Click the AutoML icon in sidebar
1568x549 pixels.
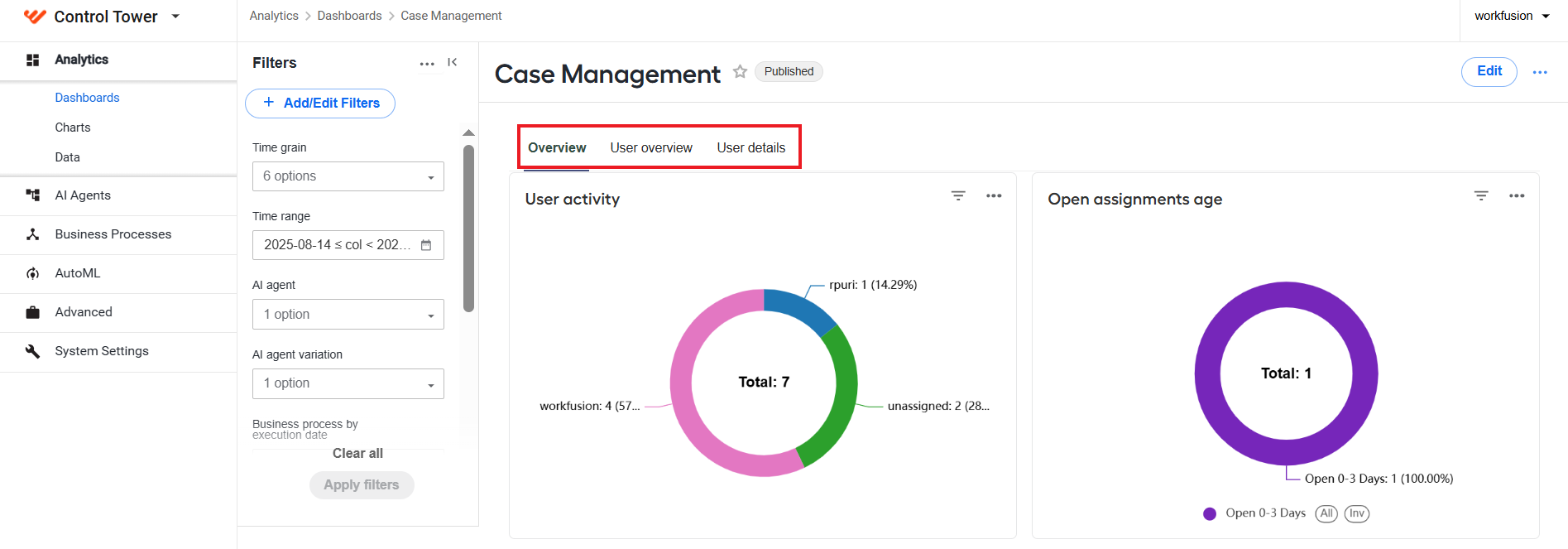(x=33, y=273)
